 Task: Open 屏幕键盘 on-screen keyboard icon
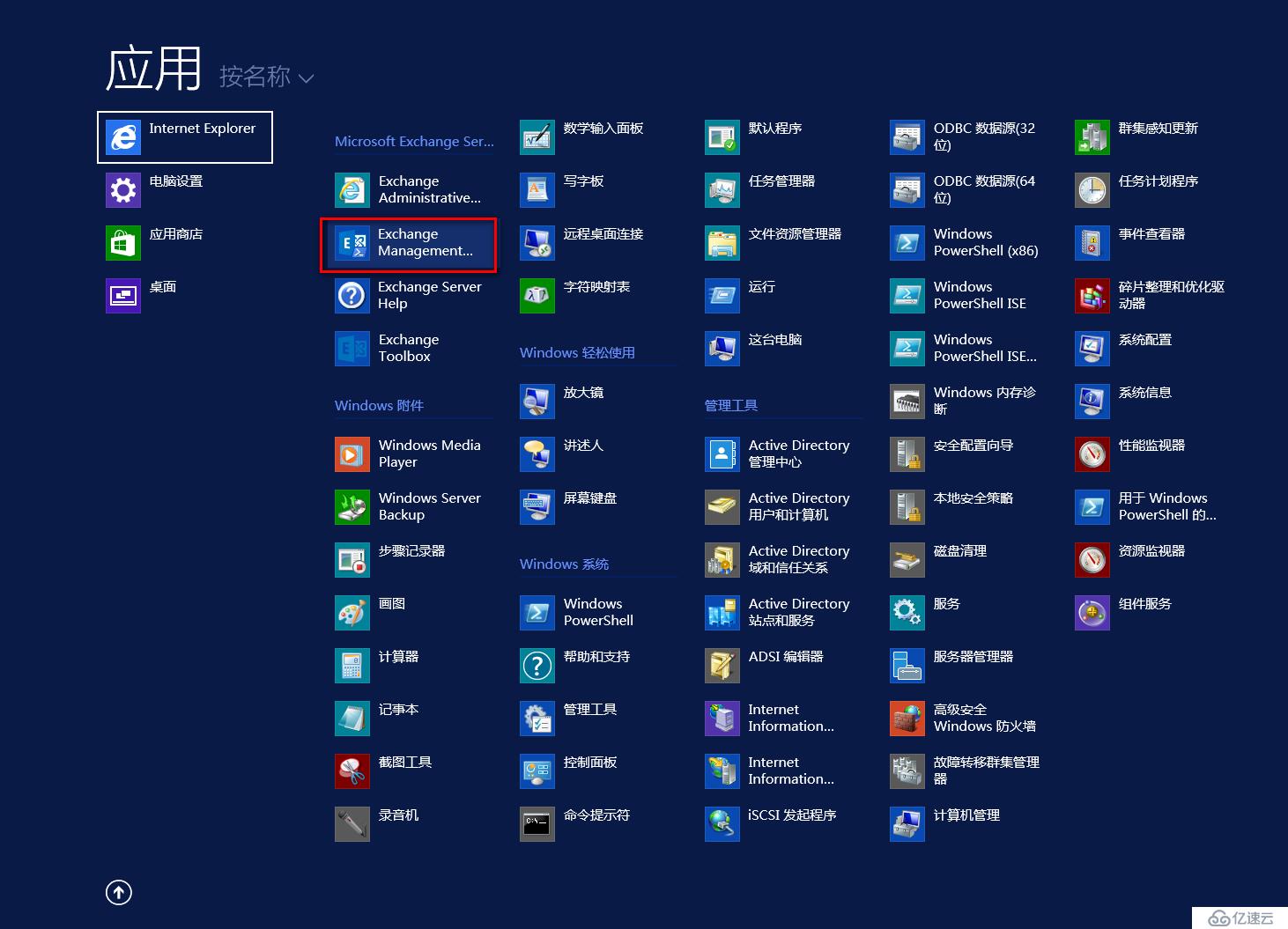(537, 507)
